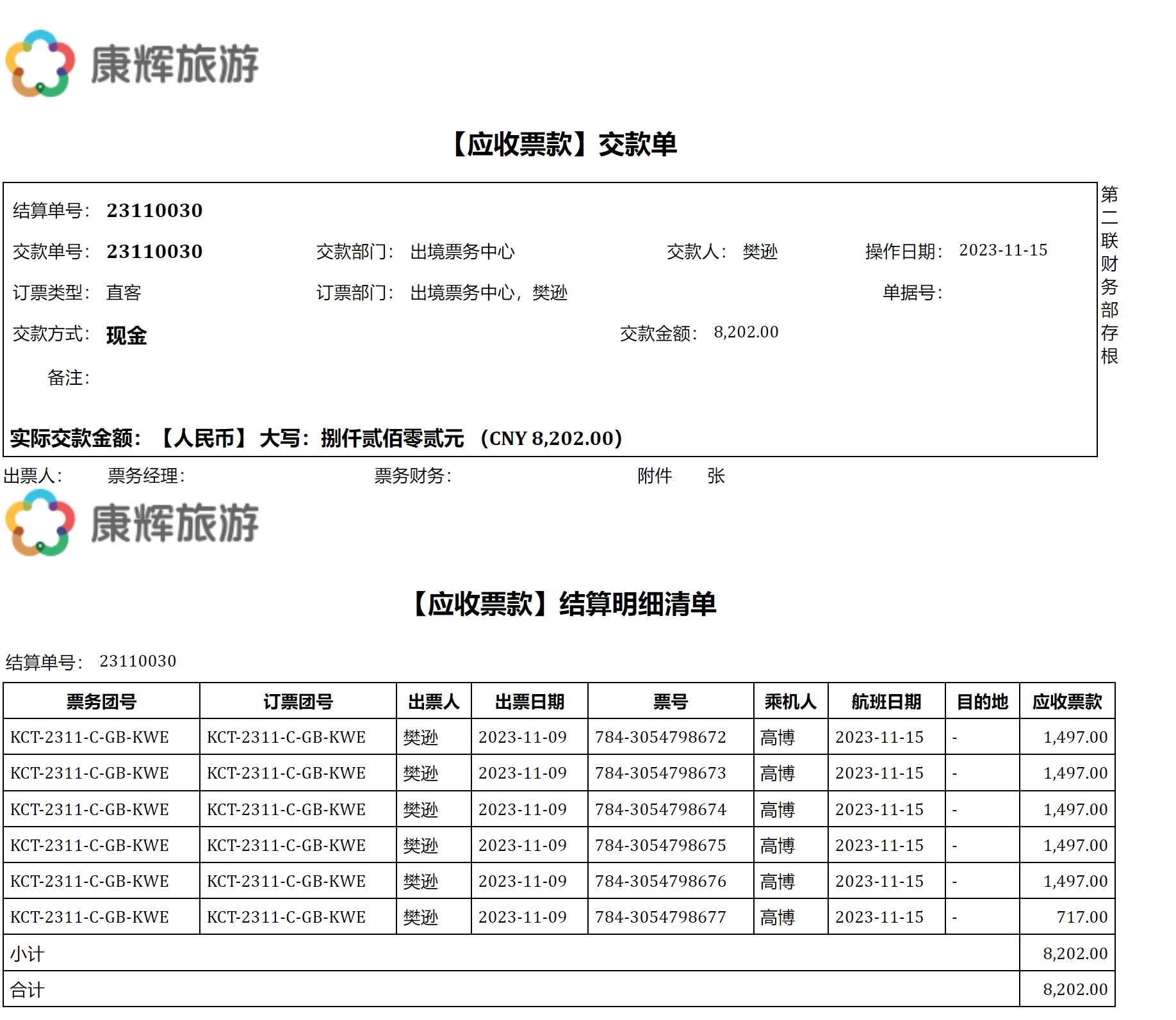Click the 航班日期 column header
The width and height of the screenshot is (1176, 1020).
point(886,702)
